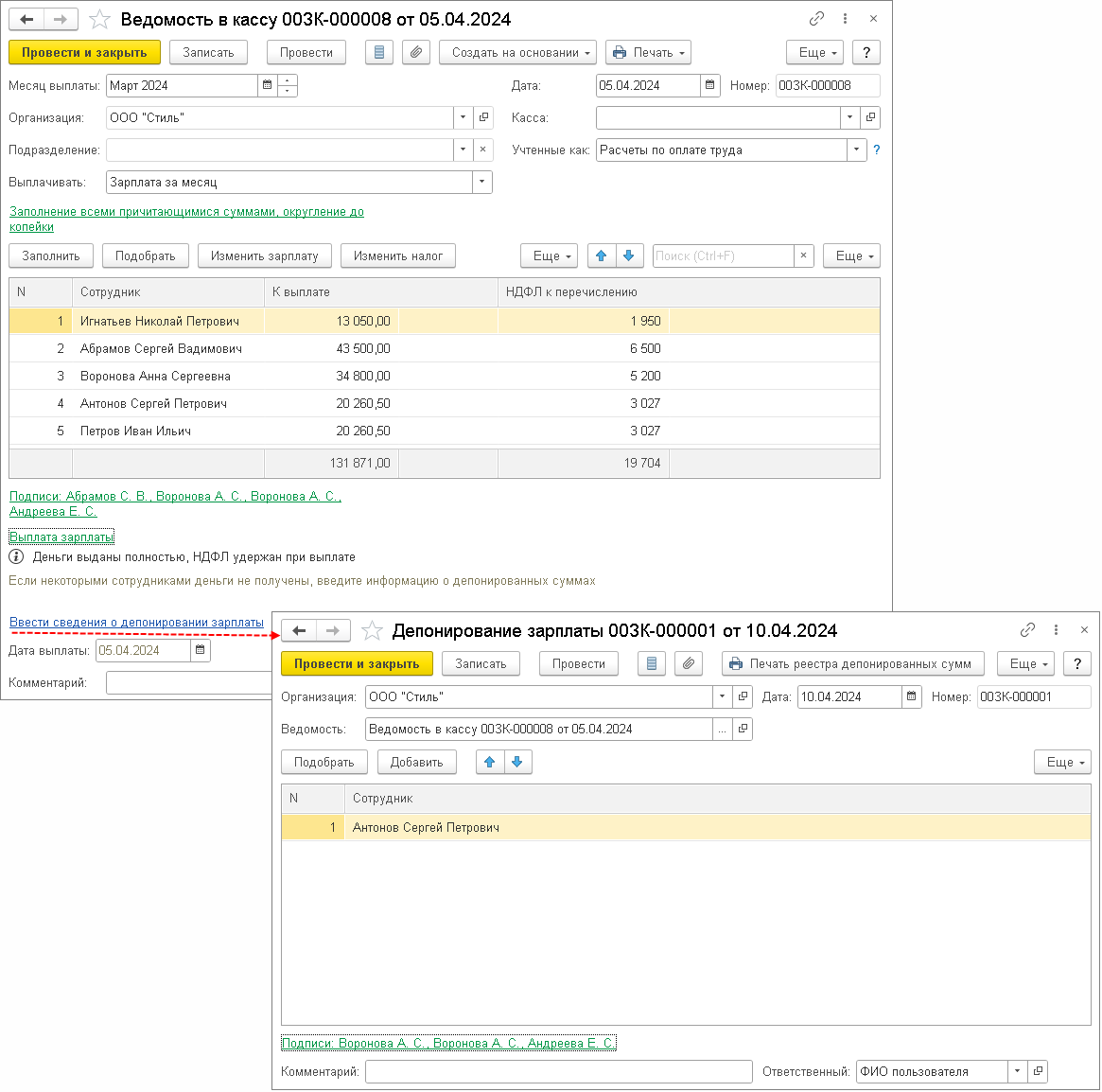Copy link icon in Депонирование зарплаты header

pos(1027,630)
